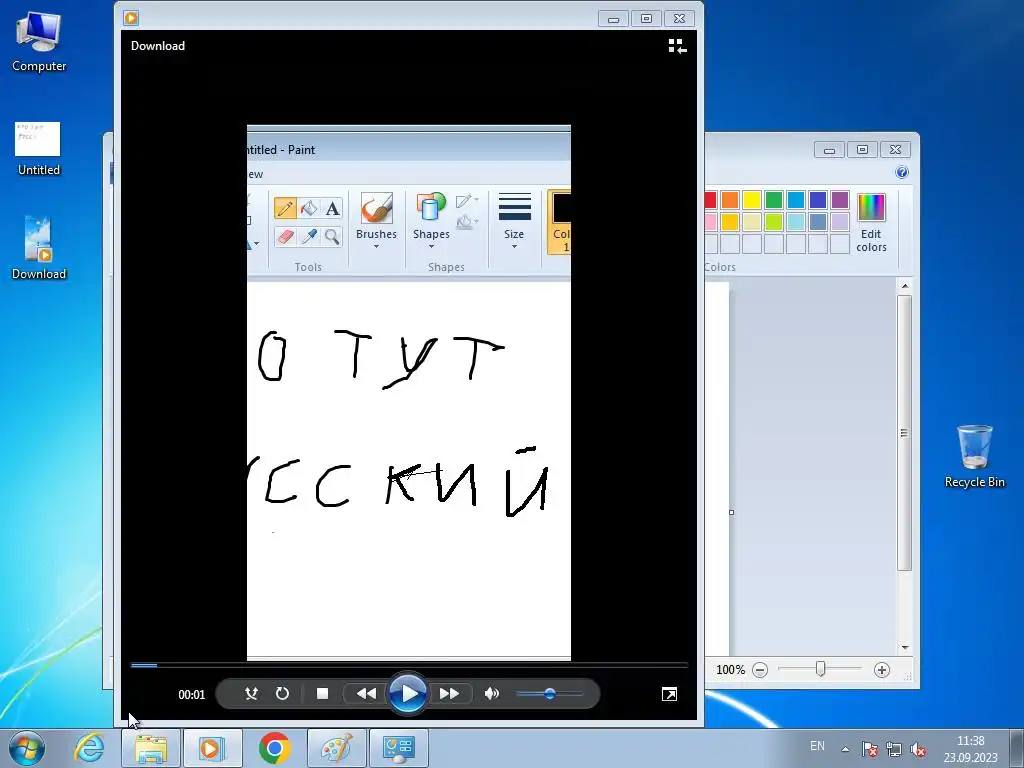Switch Media Player to Library view
This screenshot has width=1024, height=768.
coord(677,46)
